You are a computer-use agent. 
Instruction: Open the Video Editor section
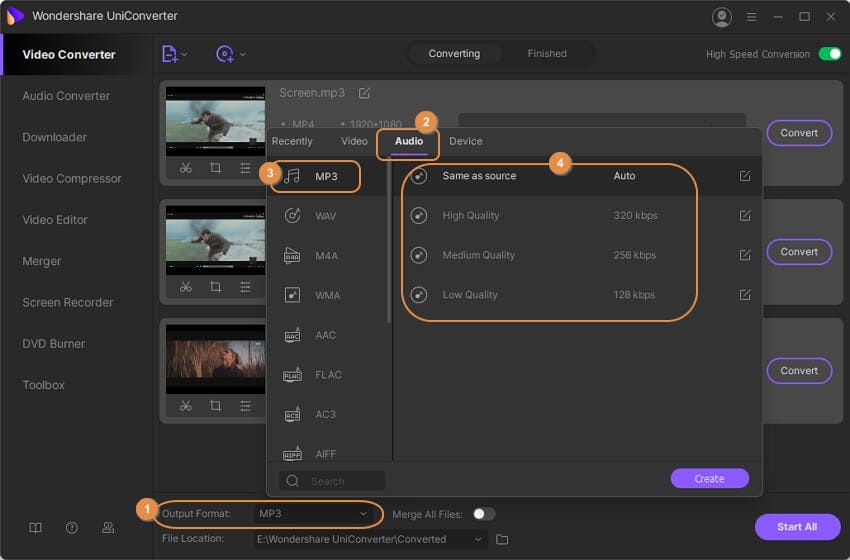55,220
